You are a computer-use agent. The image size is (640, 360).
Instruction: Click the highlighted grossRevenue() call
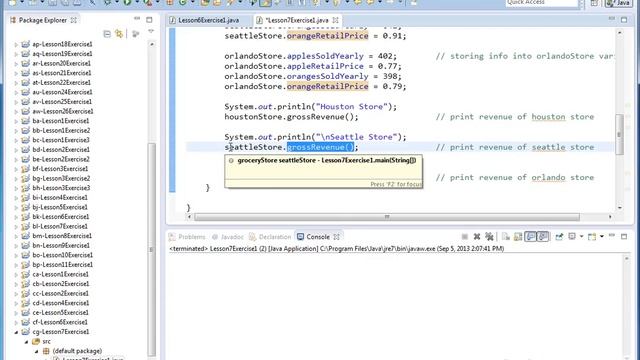320,147
